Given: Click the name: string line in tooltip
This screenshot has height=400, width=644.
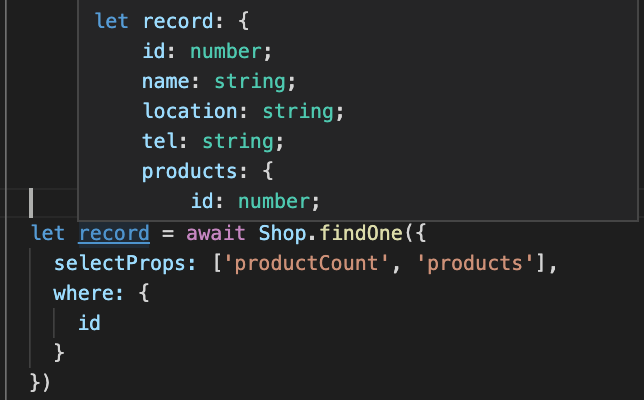Looking at the screenshot, I should [x=219, y=81].
